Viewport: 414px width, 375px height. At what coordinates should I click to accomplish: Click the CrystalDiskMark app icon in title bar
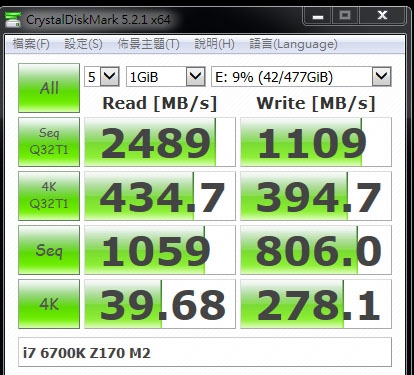coord(13,20)
